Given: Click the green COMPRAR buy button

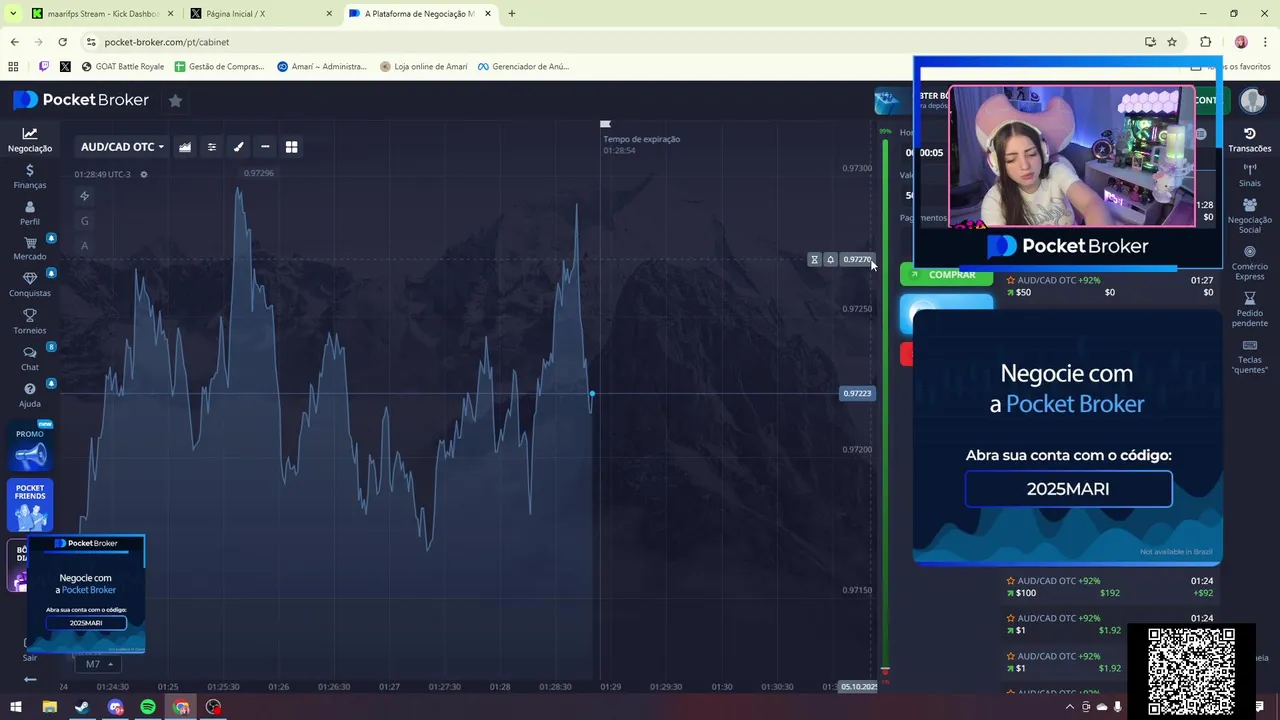Looking at the screenshot, I should pyautogui.click(x=946, y=274).
